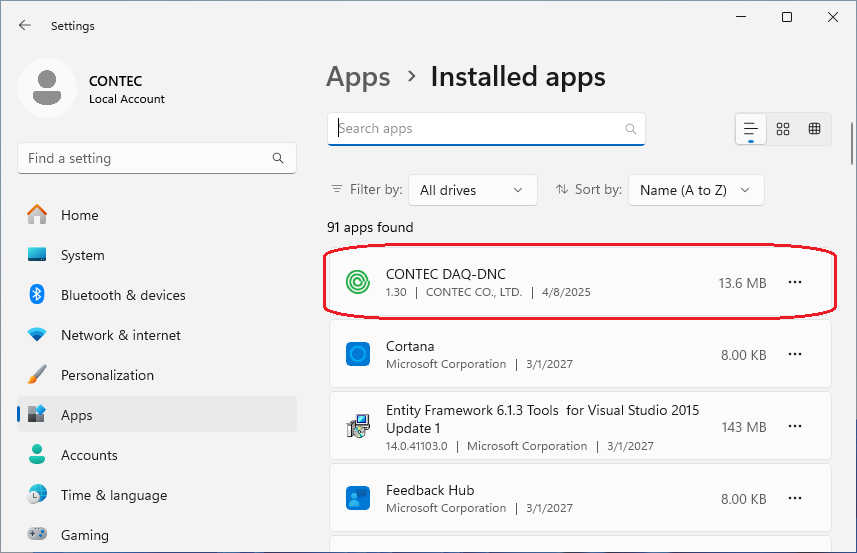Open Accounts settings
Viewport: 857px width, 553px height.
[x=157, y=455]
